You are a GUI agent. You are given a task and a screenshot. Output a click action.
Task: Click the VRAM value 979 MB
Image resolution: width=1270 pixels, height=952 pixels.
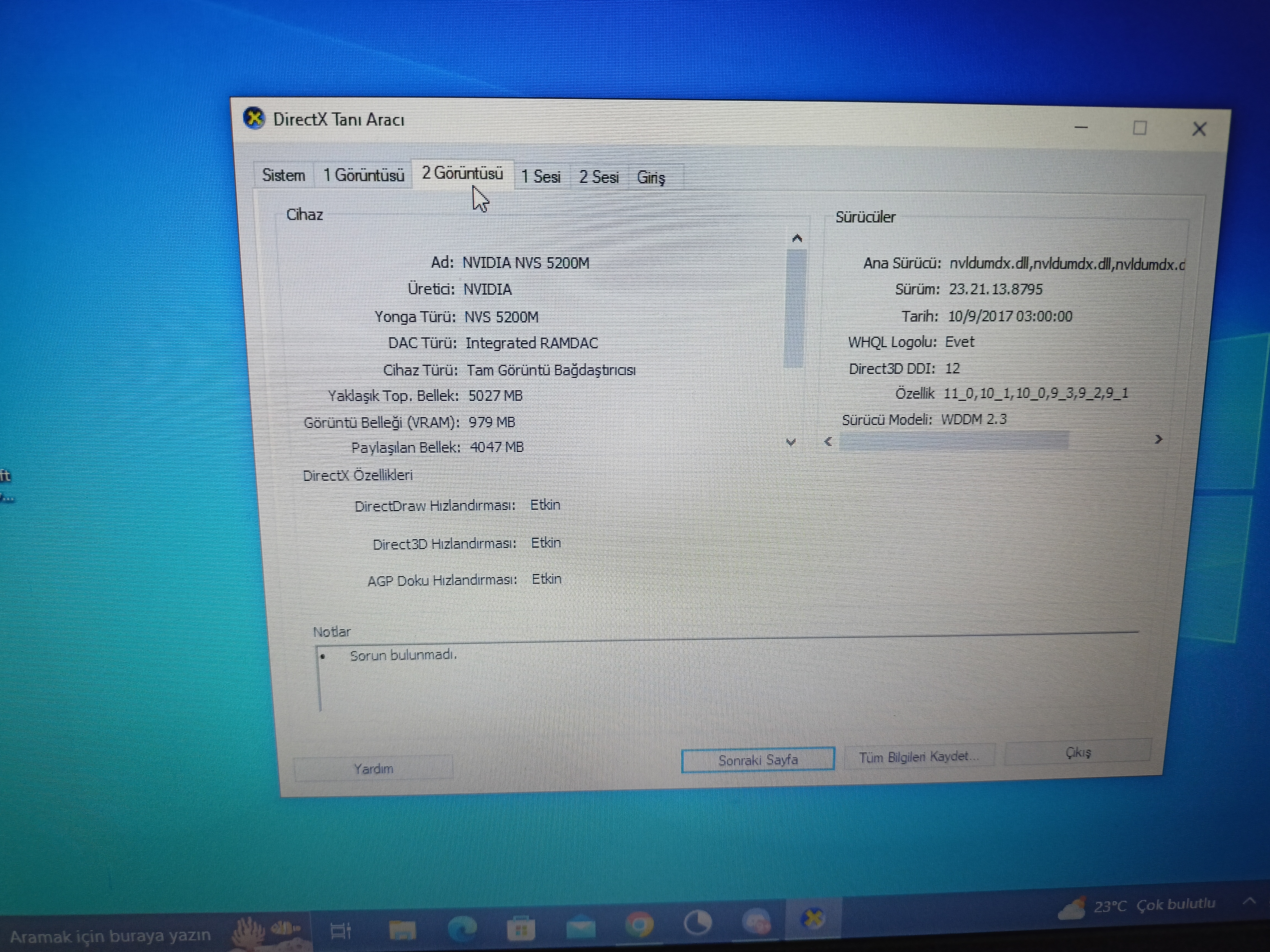492,422
